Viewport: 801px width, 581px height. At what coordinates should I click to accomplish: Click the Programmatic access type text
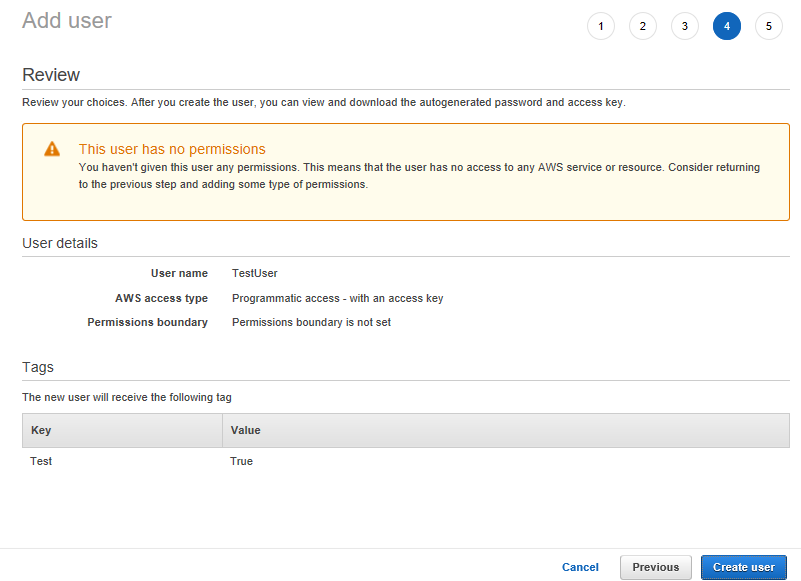point(337,298)
